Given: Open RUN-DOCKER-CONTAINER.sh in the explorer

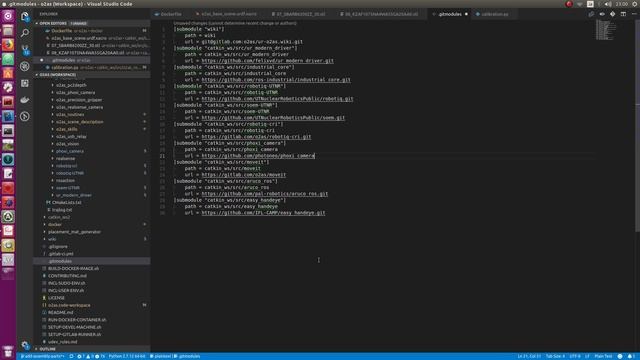Looking at the screenshot, I should pos(77,320).
